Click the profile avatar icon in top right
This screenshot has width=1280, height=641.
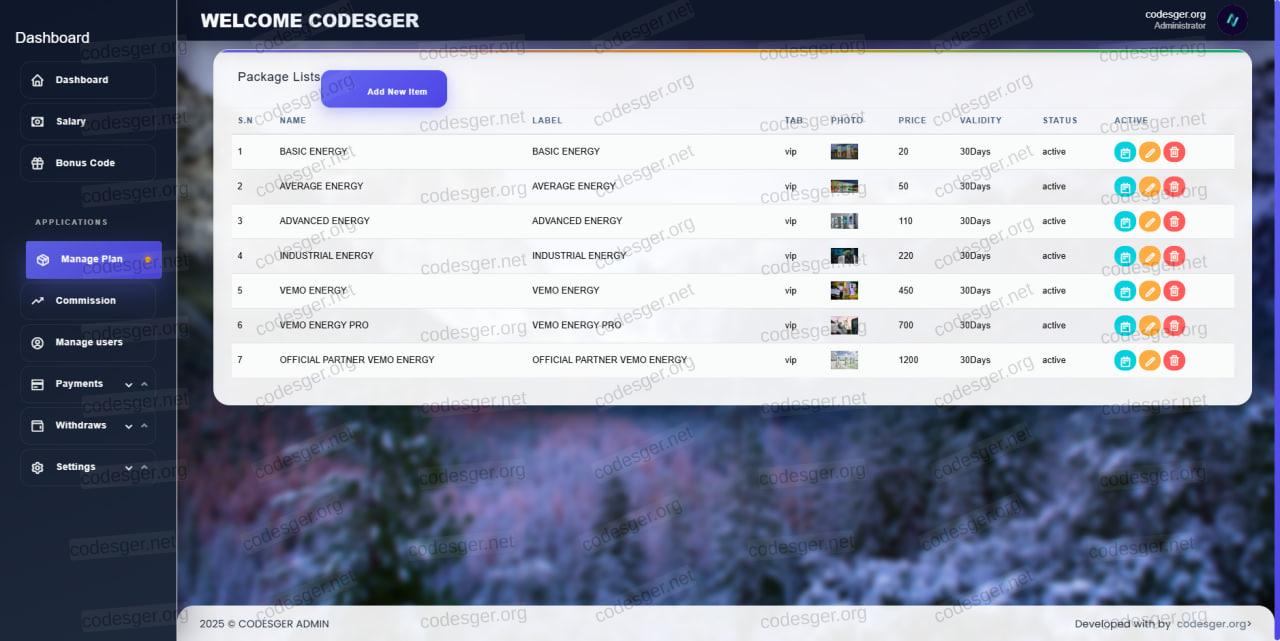[x=1232, y=20]
